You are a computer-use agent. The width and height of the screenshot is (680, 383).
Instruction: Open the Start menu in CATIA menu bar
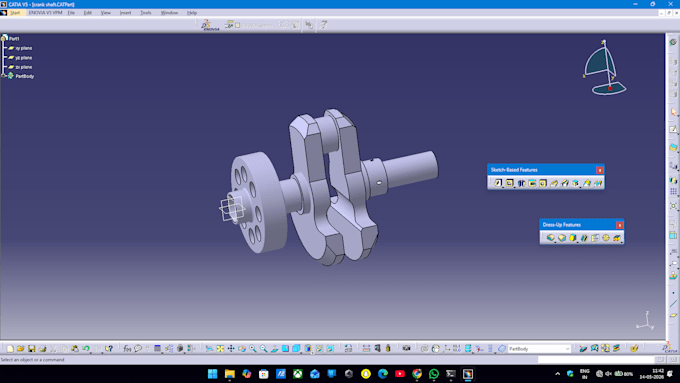tap(15, 13)
